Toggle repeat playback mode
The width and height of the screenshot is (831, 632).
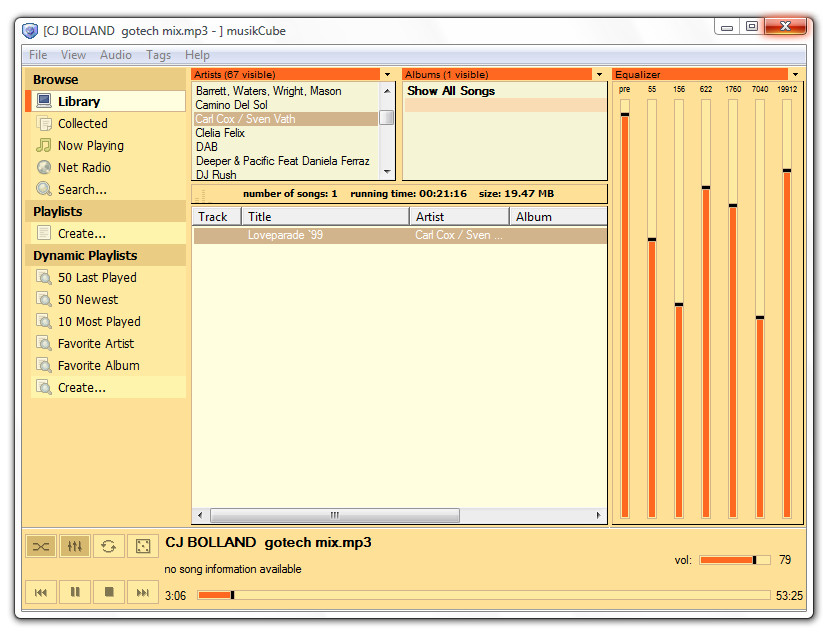click(109, 546)
